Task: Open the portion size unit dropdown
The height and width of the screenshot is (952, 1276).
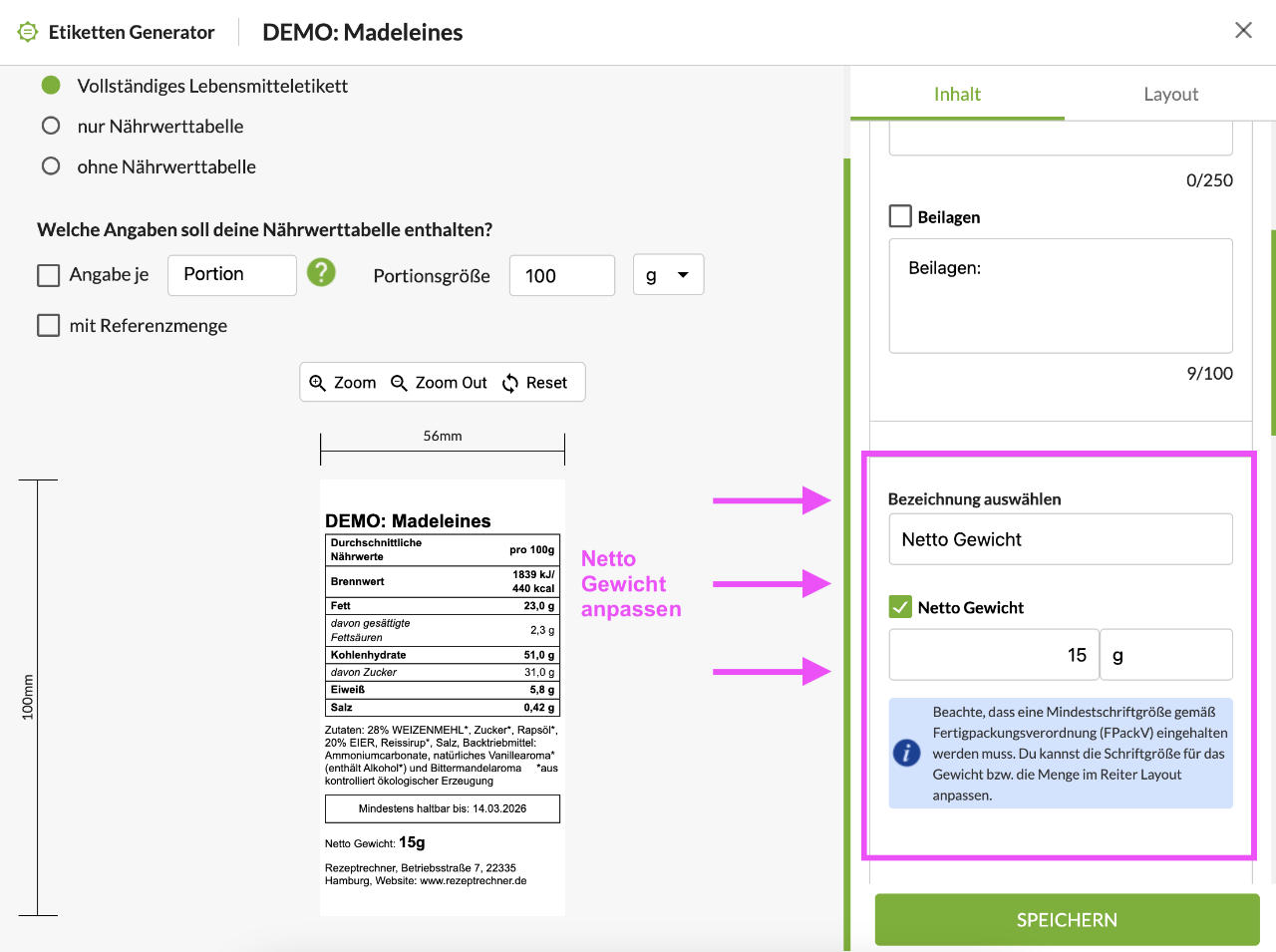Action: tap(668, 275)
